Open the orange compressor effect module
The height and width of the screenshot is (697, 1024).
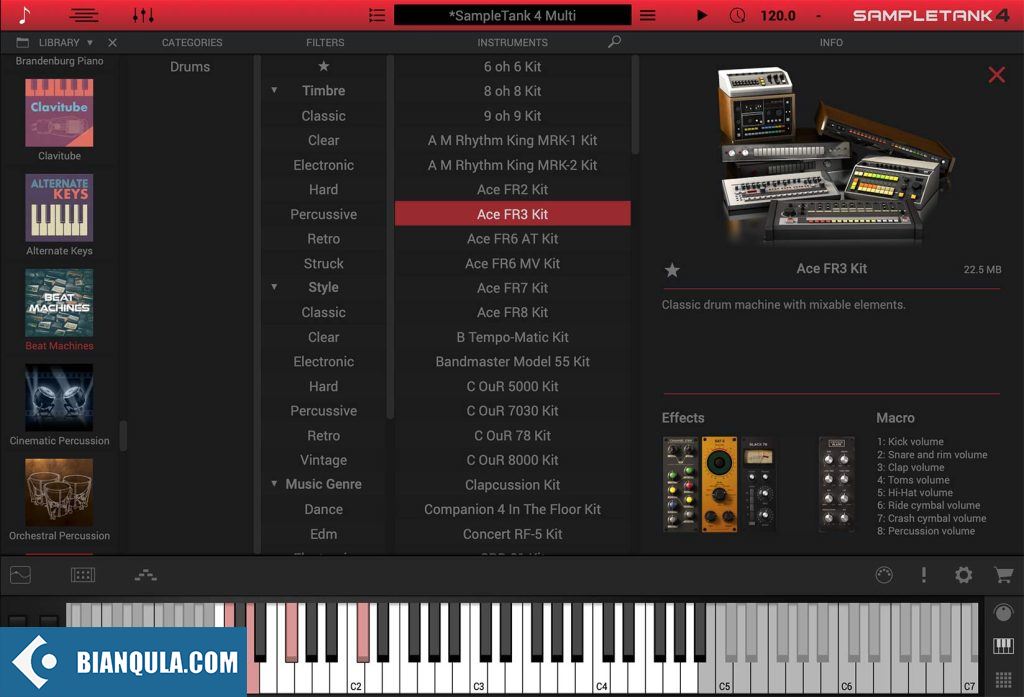point(719,484)
